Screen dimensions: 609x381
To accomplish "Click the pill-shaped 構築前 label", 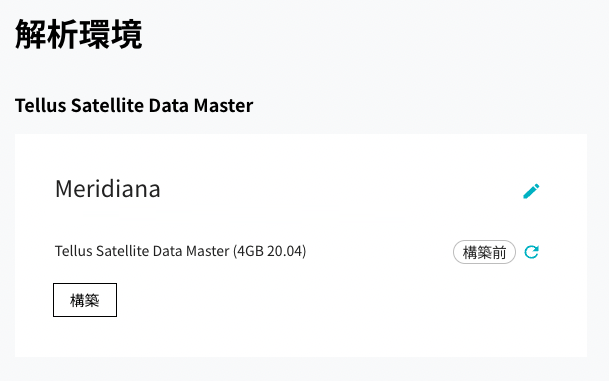I will pyautogui.click(x=484, y=252).
